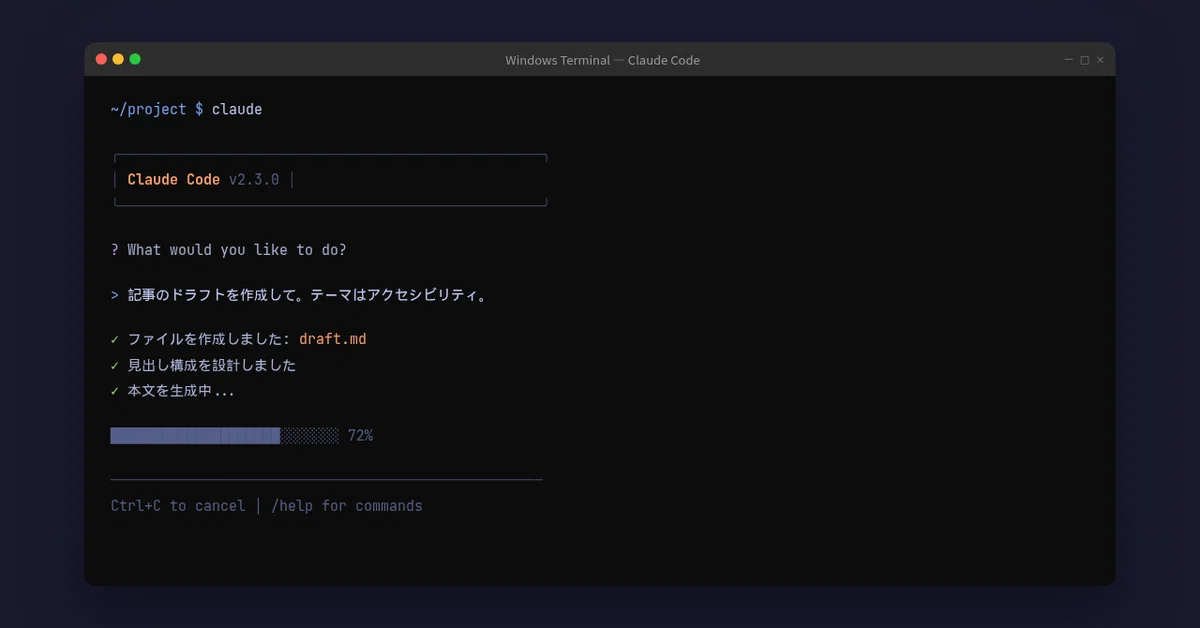The image size is (1200, 628).
Task: Click the 'Claude Code' banner title
Action: click(174, 180)
